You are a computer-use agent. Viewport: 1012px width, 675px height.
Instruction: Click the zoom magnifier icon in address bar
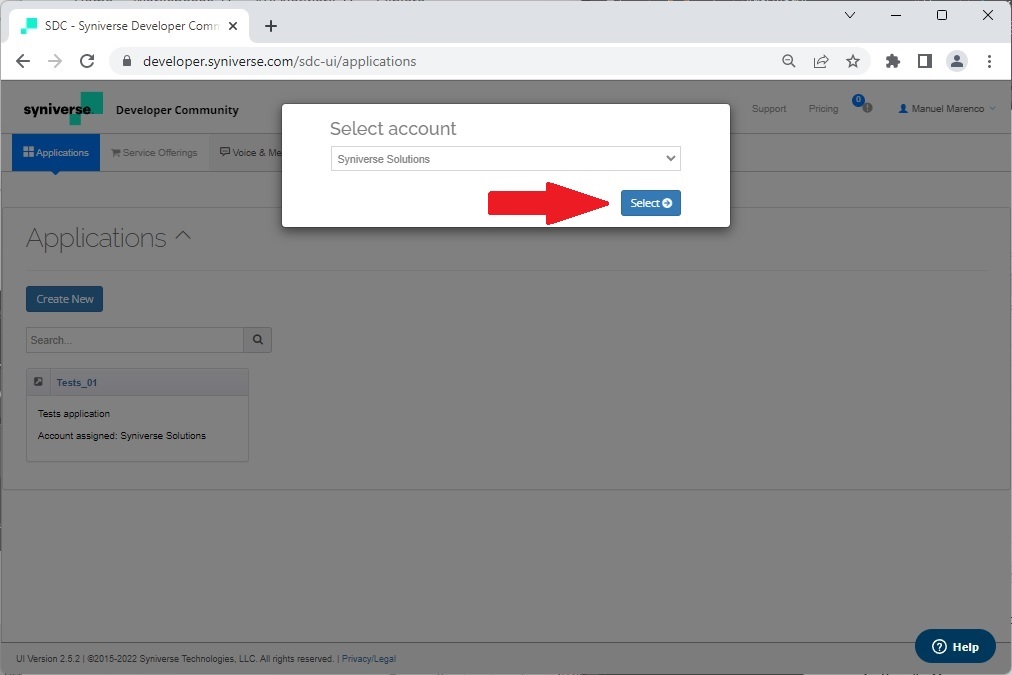click(789, 61)
